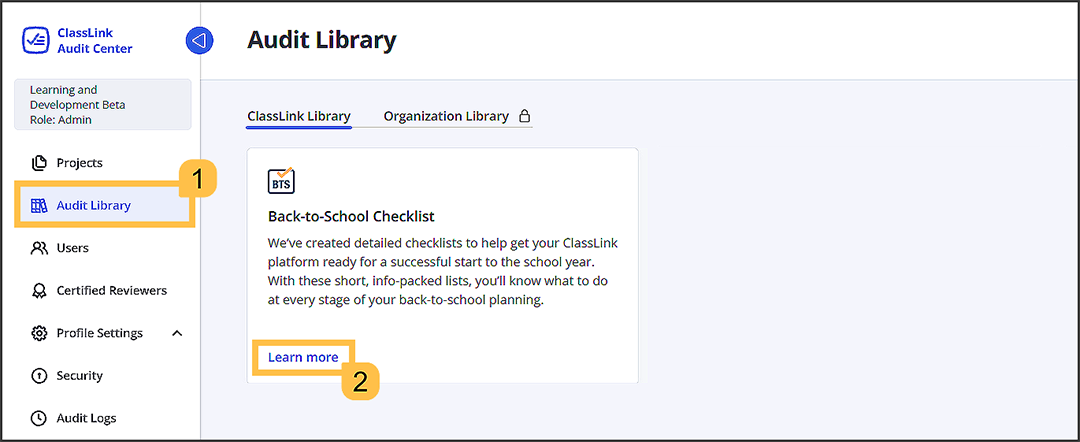Image resolution: width=1080 pixels, height=442 pixels.
Task: Click the BTS checklist icon
Action: click(281, 180)
